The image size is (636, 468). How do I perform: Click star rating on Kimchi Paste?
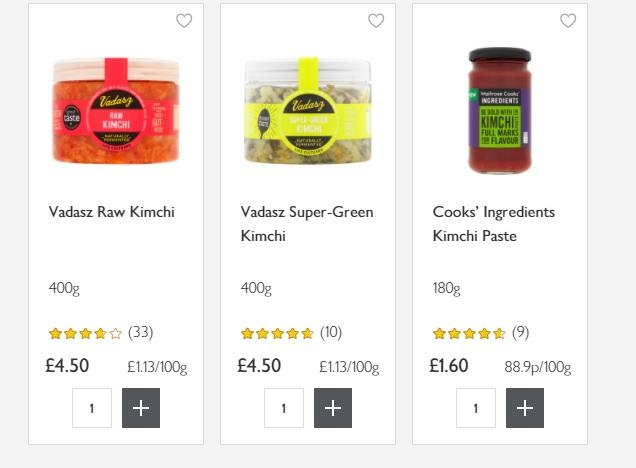coord(469,333)
